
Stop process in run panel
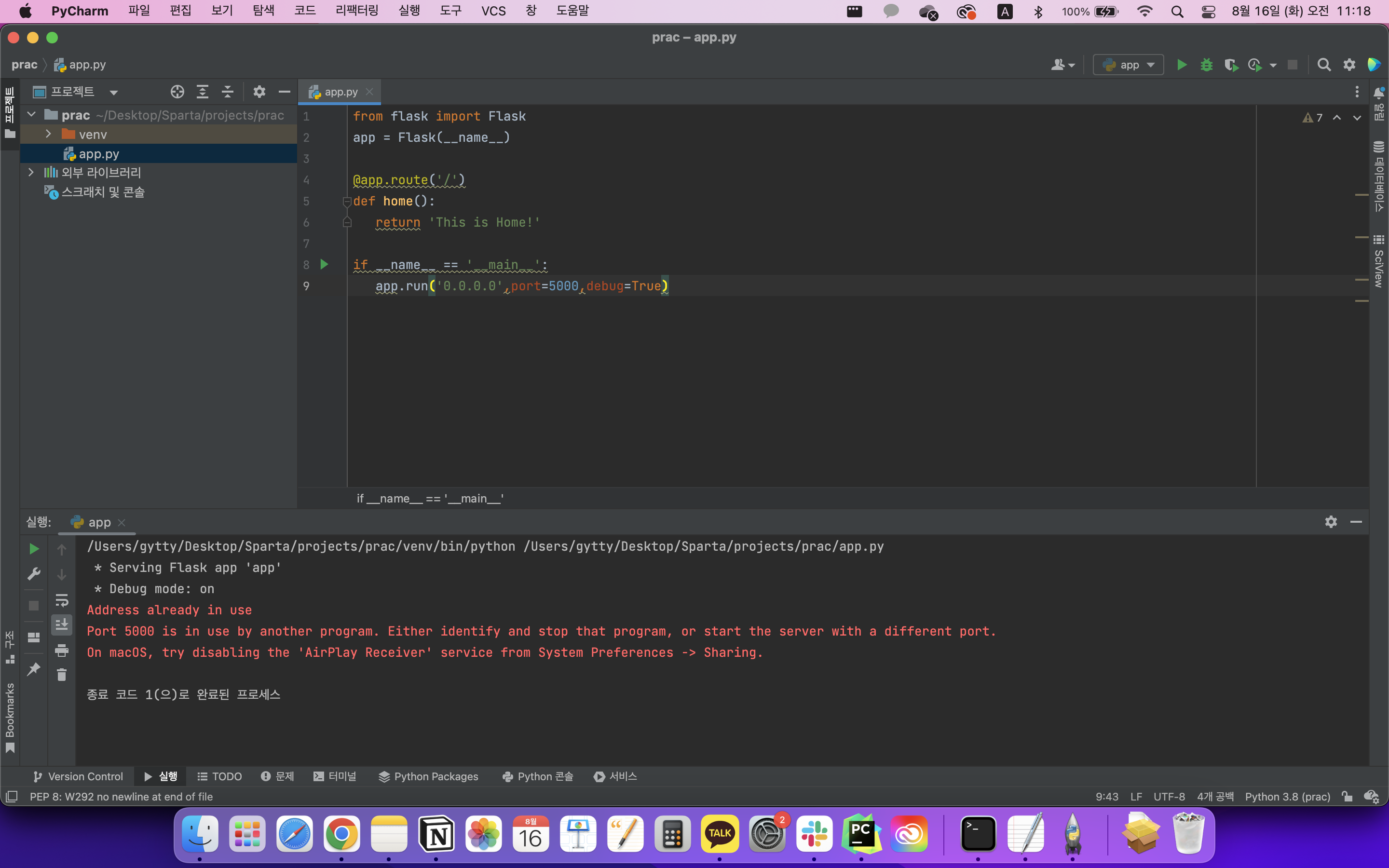[x=34, y=606]
